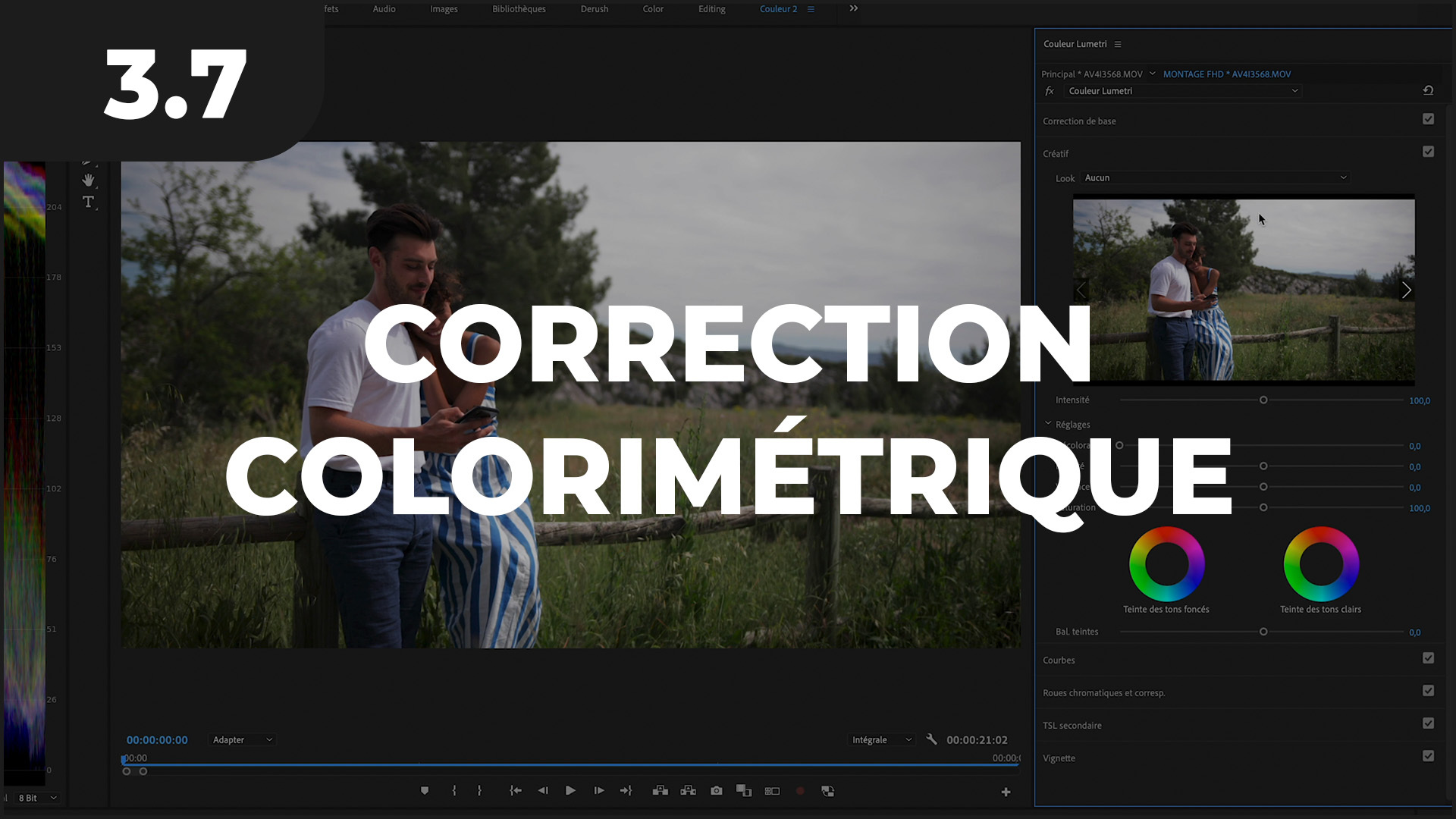Click the Intensité value 100,0
The width and height of the screenshot is (1456, 819).
(1420, 400)
